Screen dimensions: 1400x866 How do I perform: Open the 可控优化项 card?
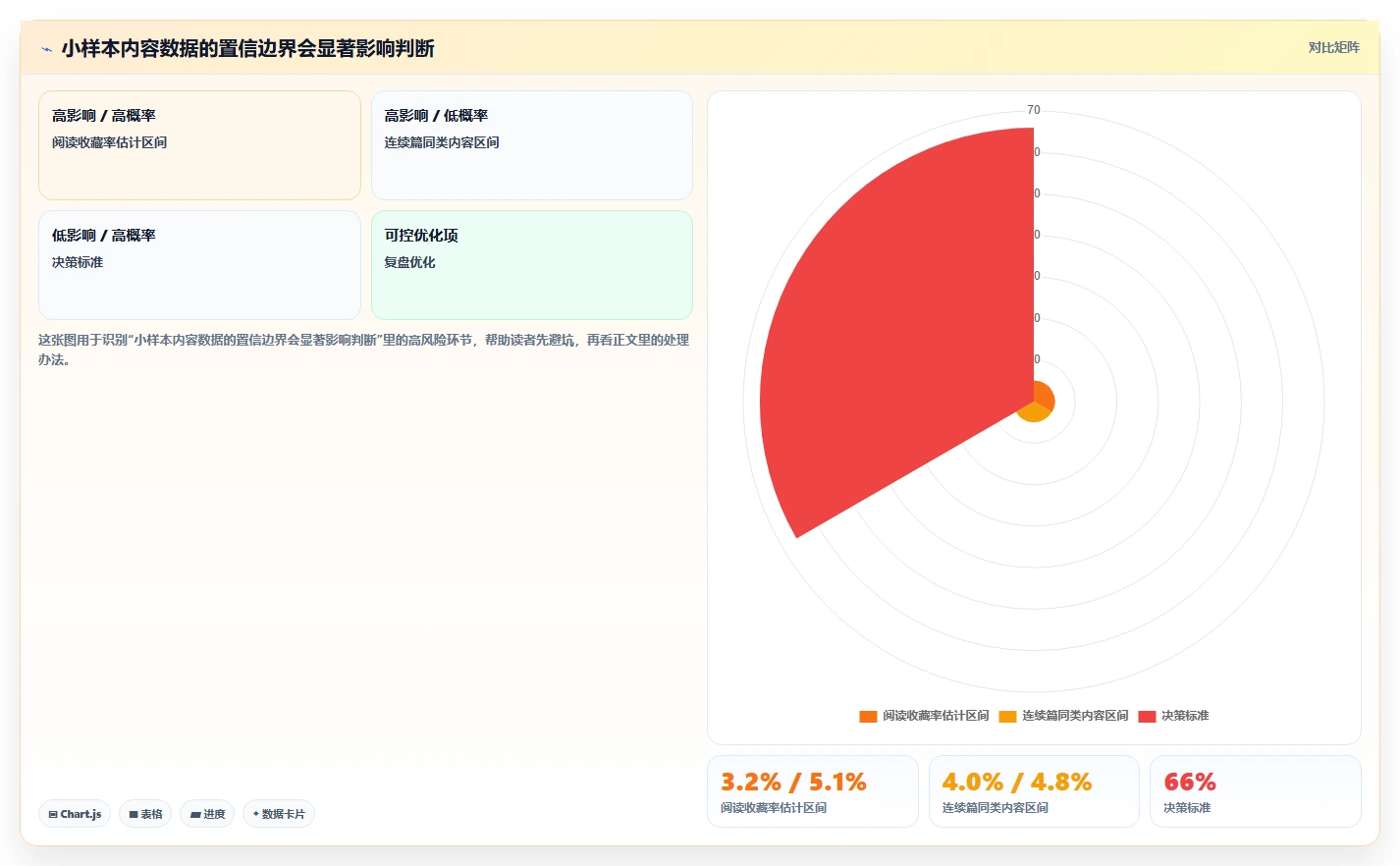[532, 265]
